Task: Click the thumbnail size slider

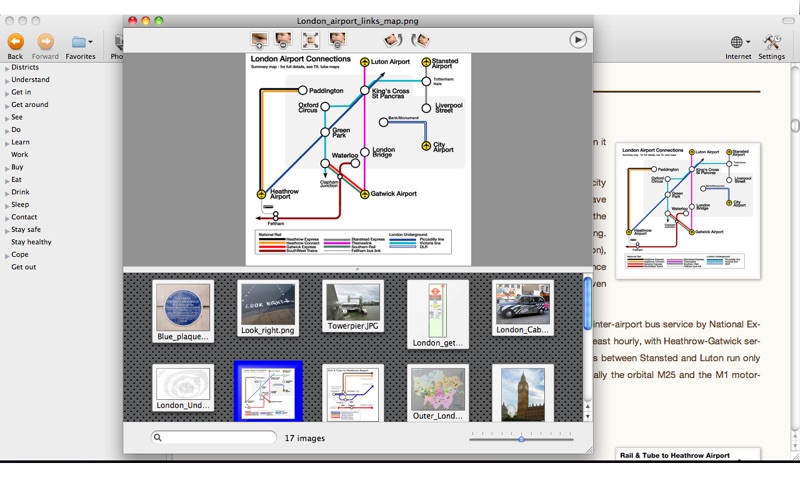Action: [x=521, y=438]
